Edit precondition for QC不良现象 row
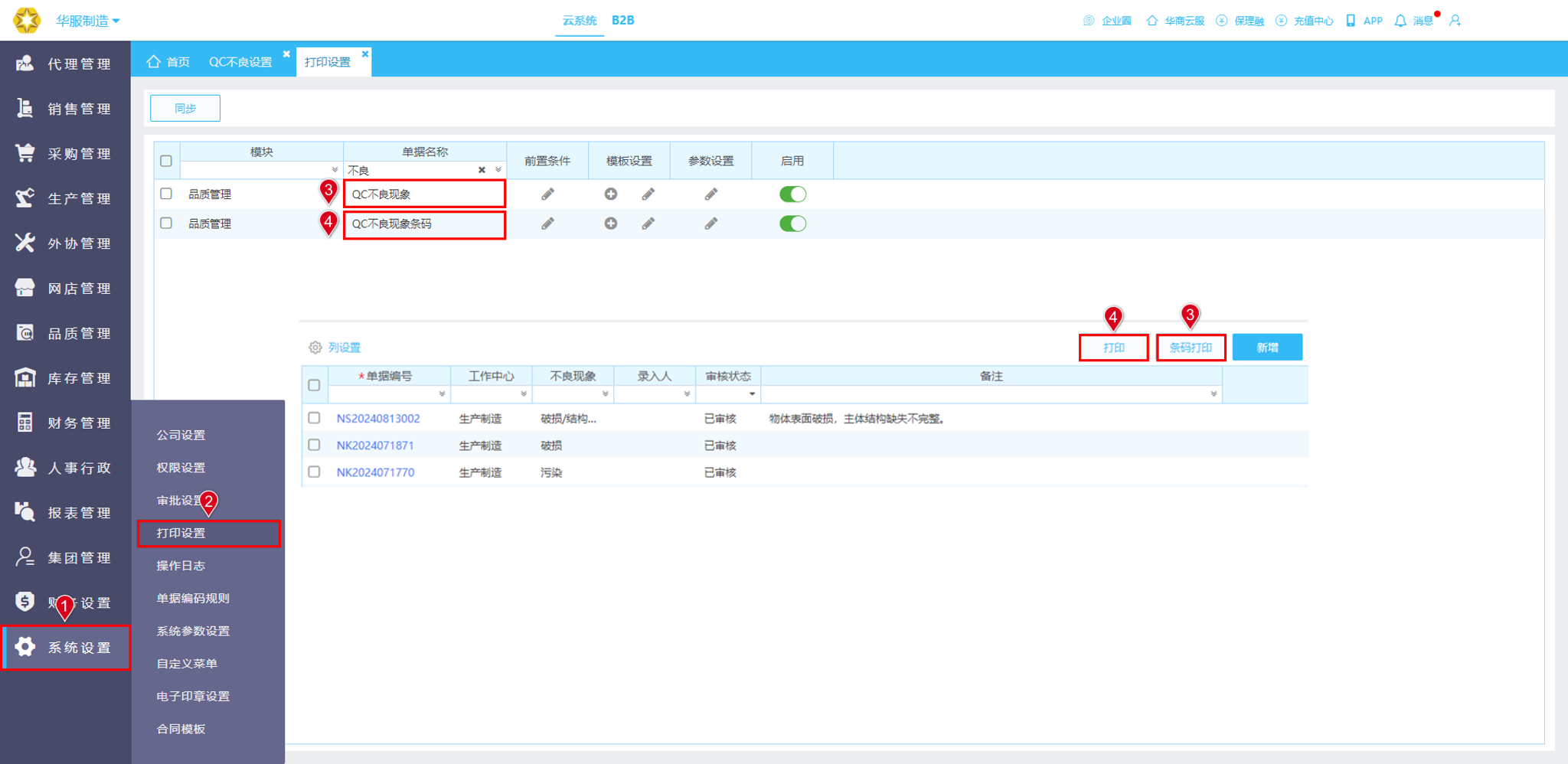The height and width of the screenshot is (764, 1568). click(x=547, y=194)
